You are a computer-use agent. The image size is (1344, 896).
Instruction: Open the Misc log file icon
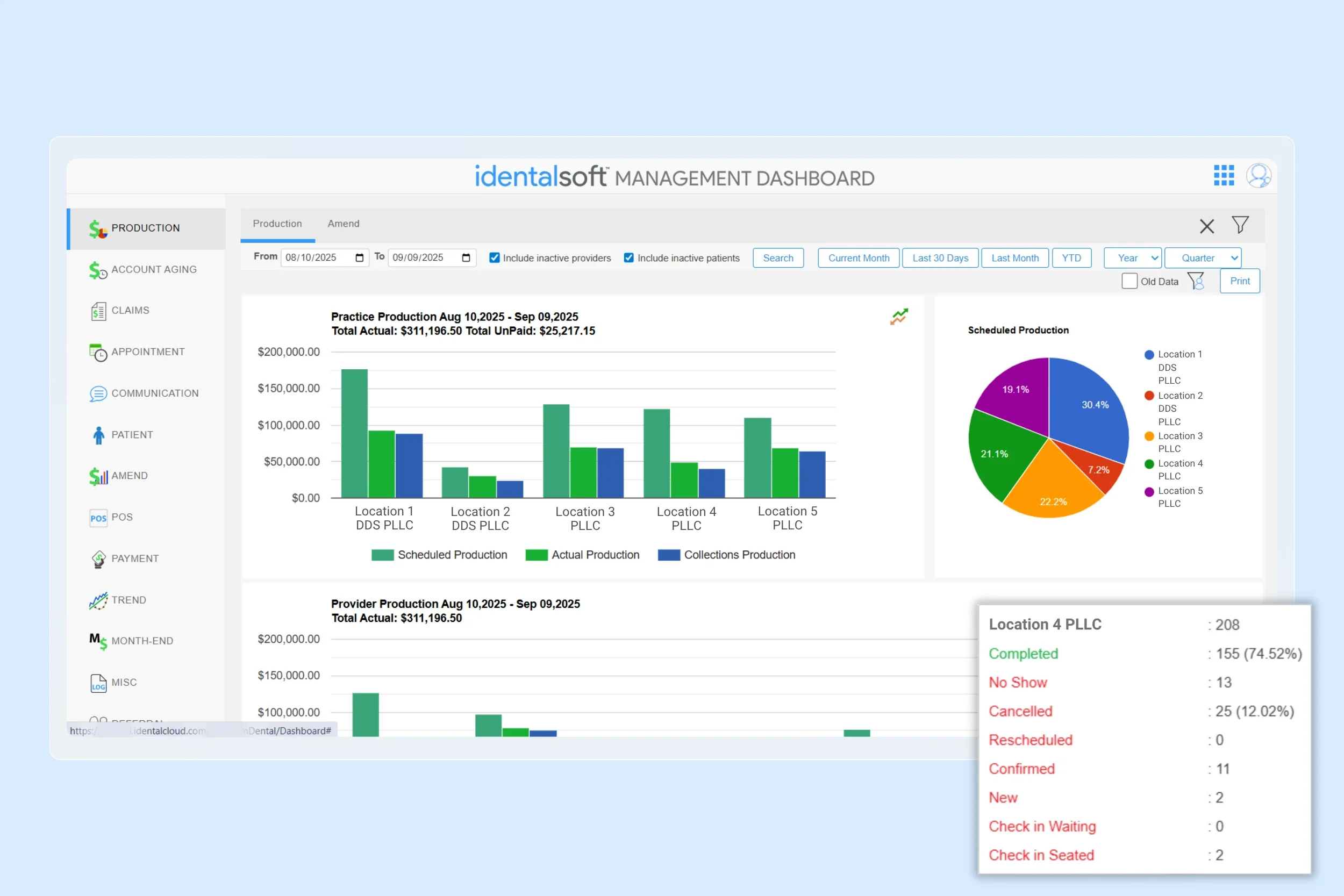point(98,683)
